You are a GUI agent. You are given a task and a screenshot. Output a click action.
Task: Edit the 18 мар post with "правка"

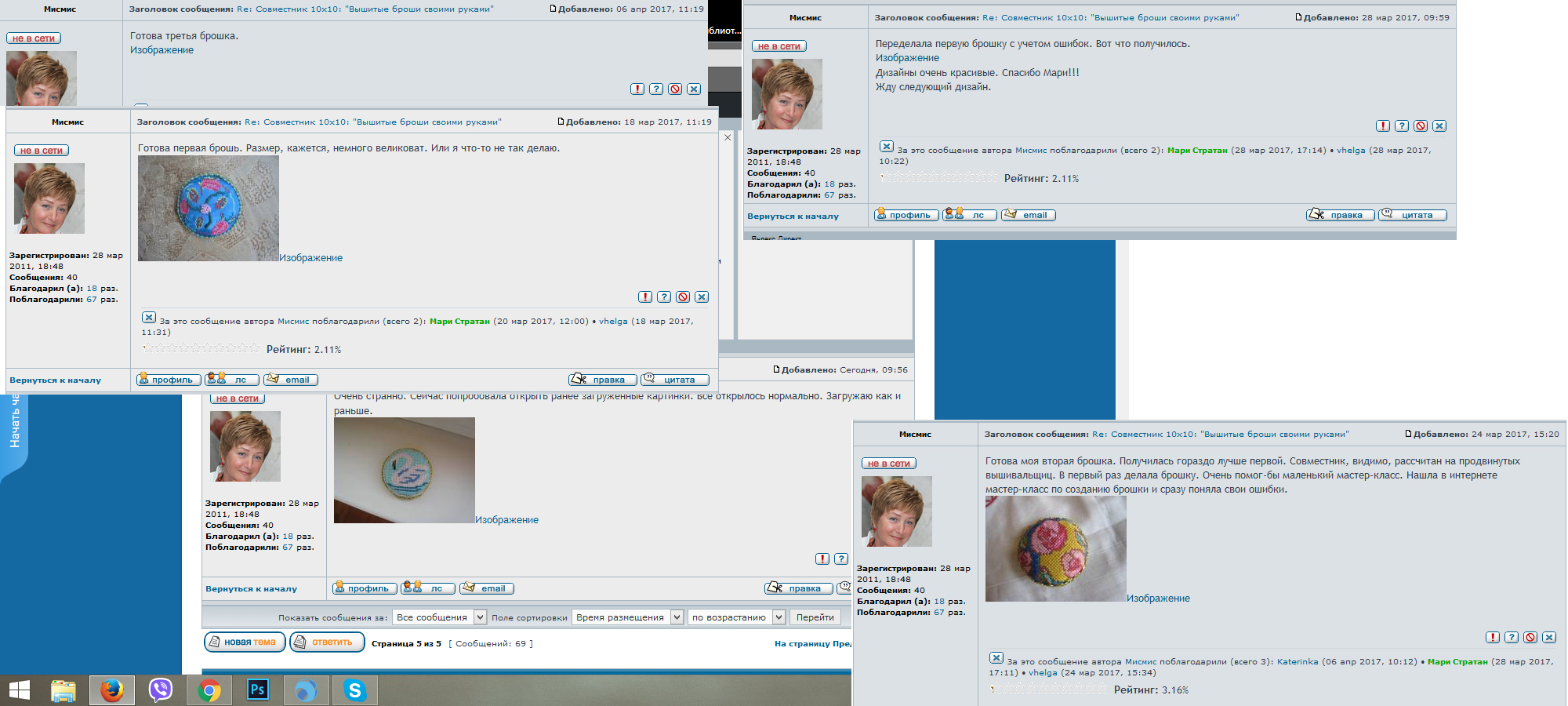coord(602,380)
